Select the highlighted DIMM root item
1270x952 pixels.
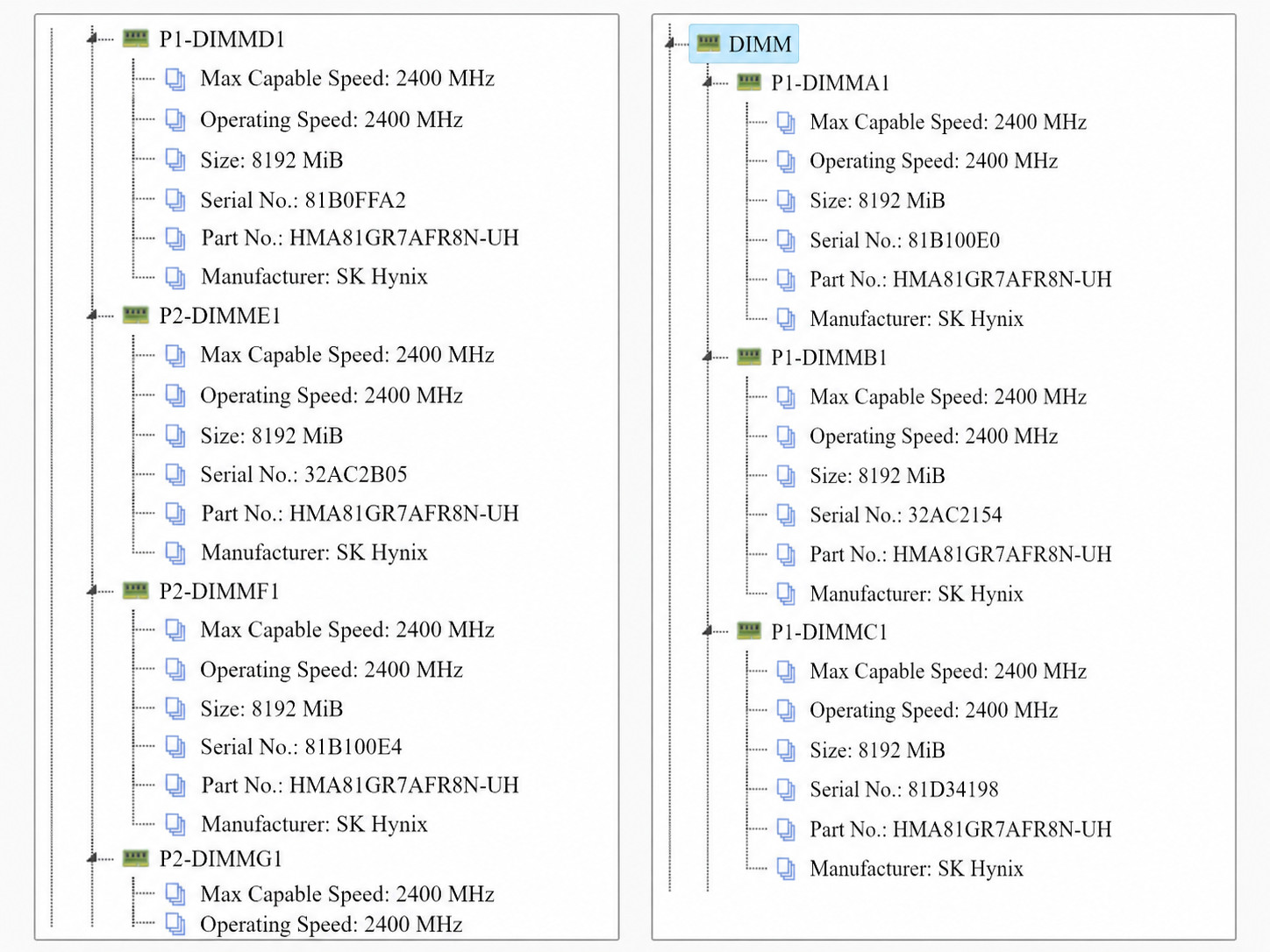744,44
